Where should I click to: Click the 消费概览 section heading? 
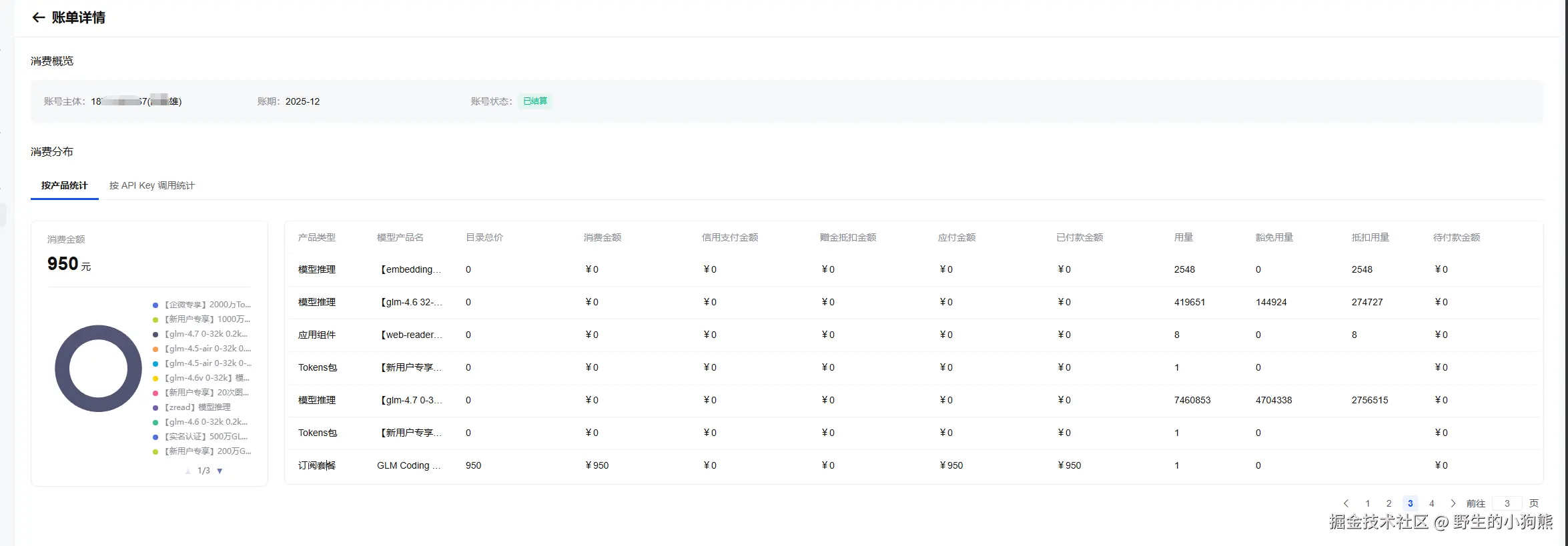(52, 61)
